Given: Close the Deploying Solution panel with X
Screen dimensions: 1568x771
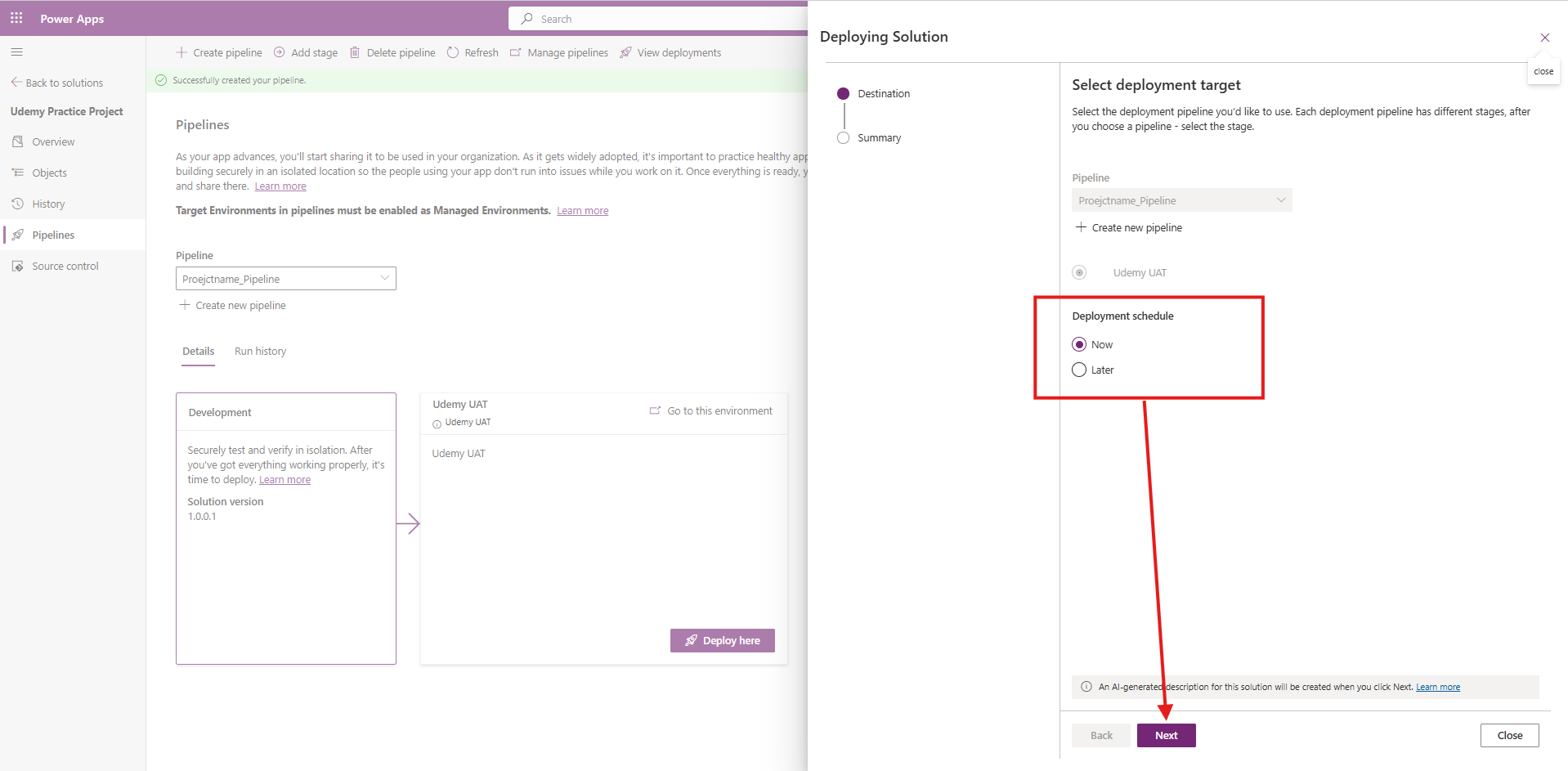Looking at the screenshot, I should tap(1545, 38).
